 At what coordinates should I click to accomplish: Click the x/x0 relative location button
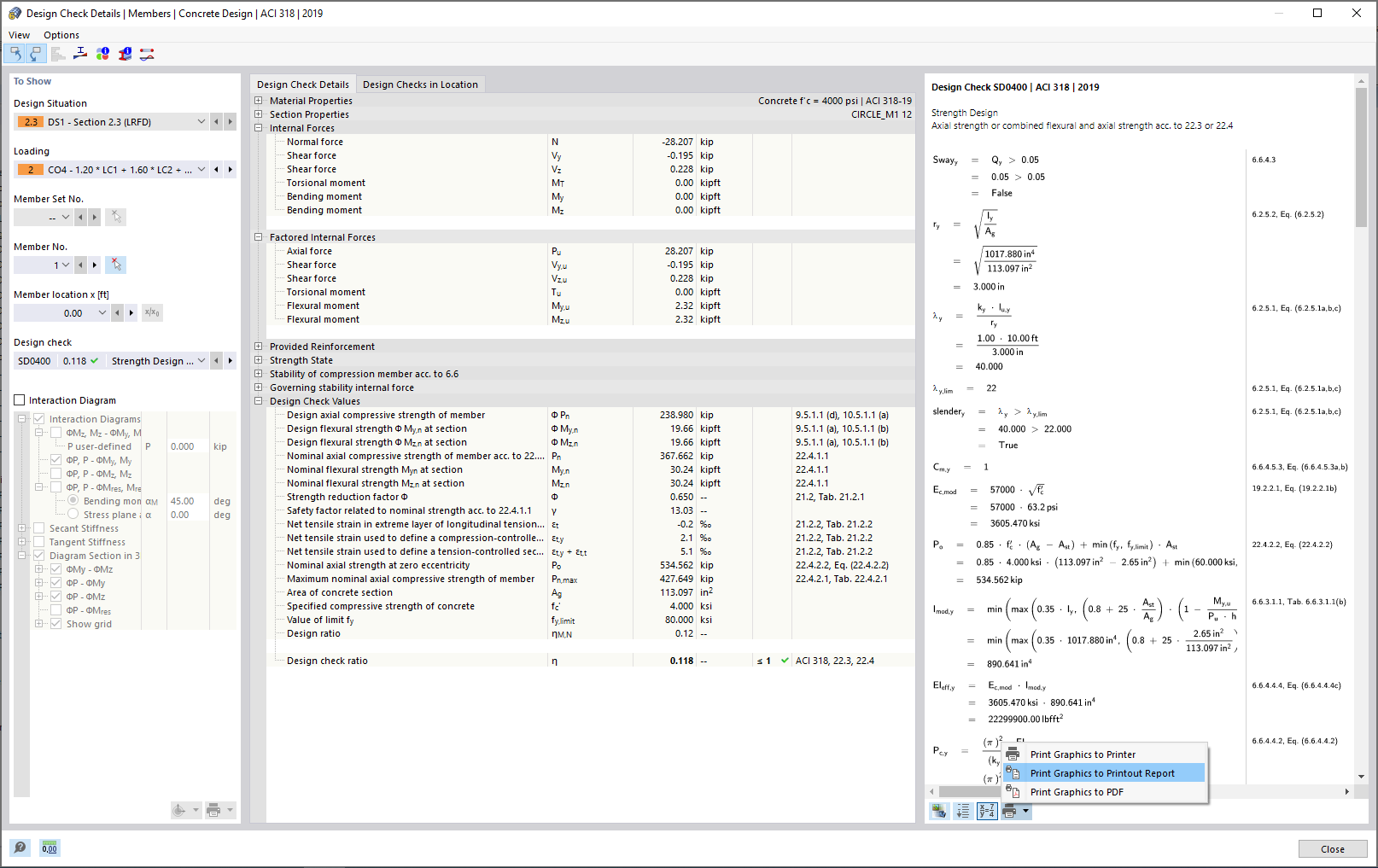tap(152, 313)
